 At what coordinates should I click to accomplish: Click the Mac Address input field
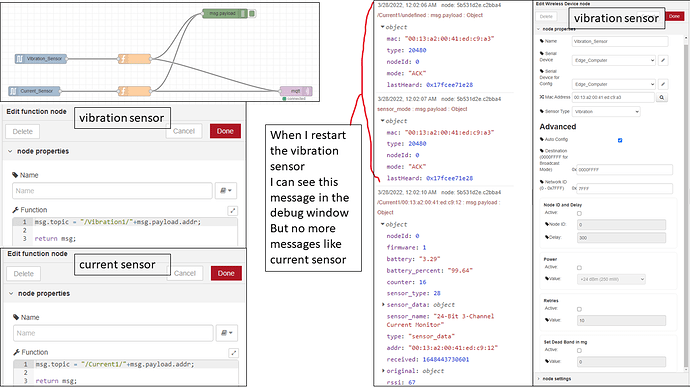point(613,98)
